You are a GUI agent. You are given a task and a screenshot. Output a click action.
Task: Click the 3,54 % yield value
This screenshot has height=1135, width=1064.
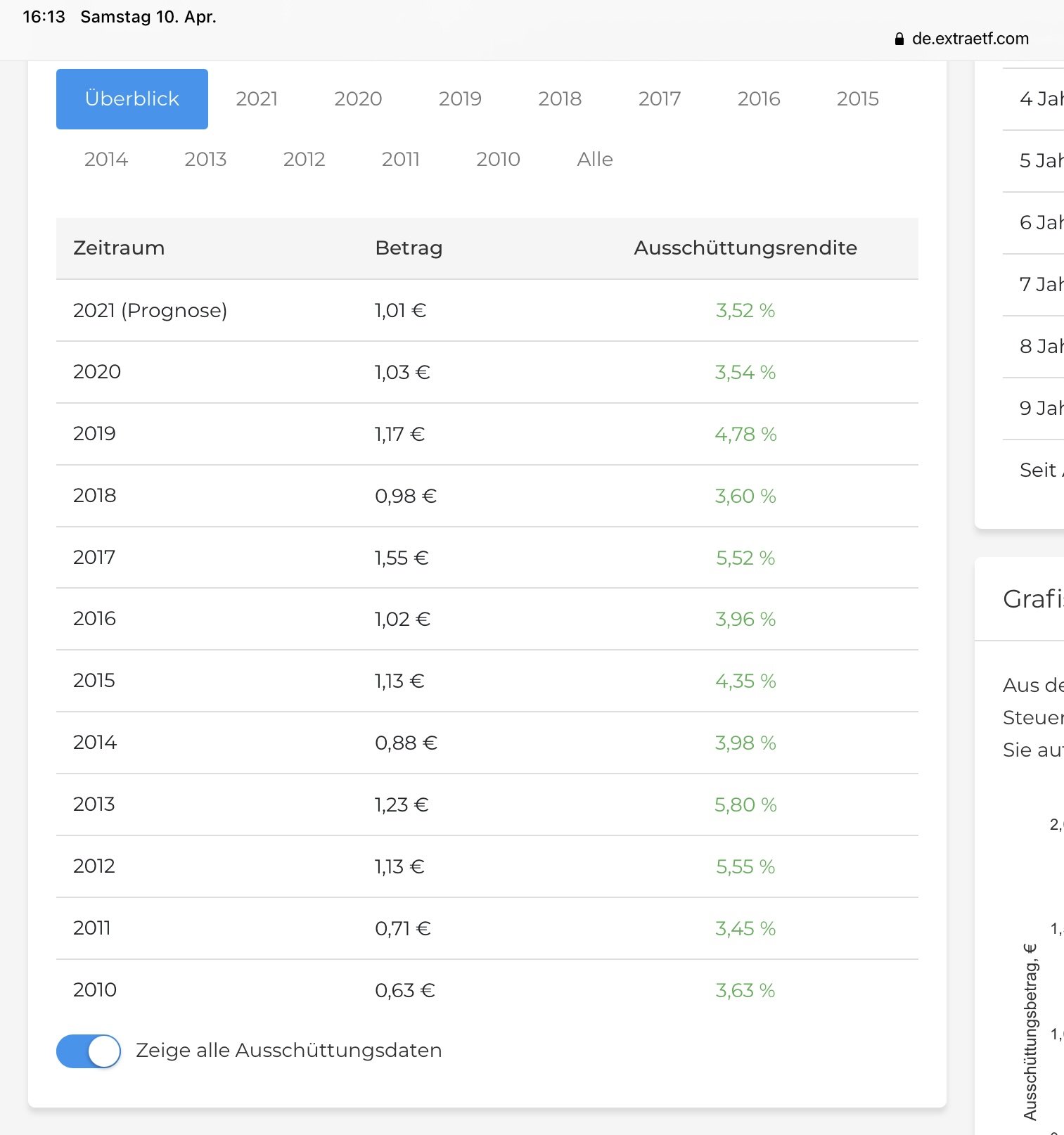745,372
